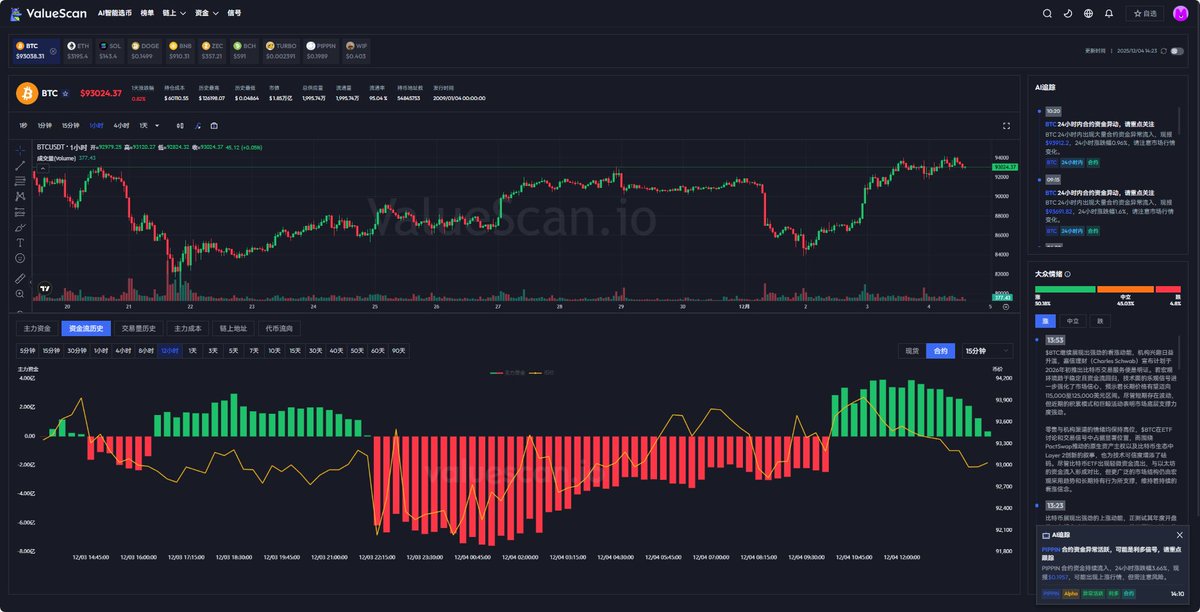Select the 4小时 chart interval
This screenshot has height=612, width=1200.
tap(121, 125)
